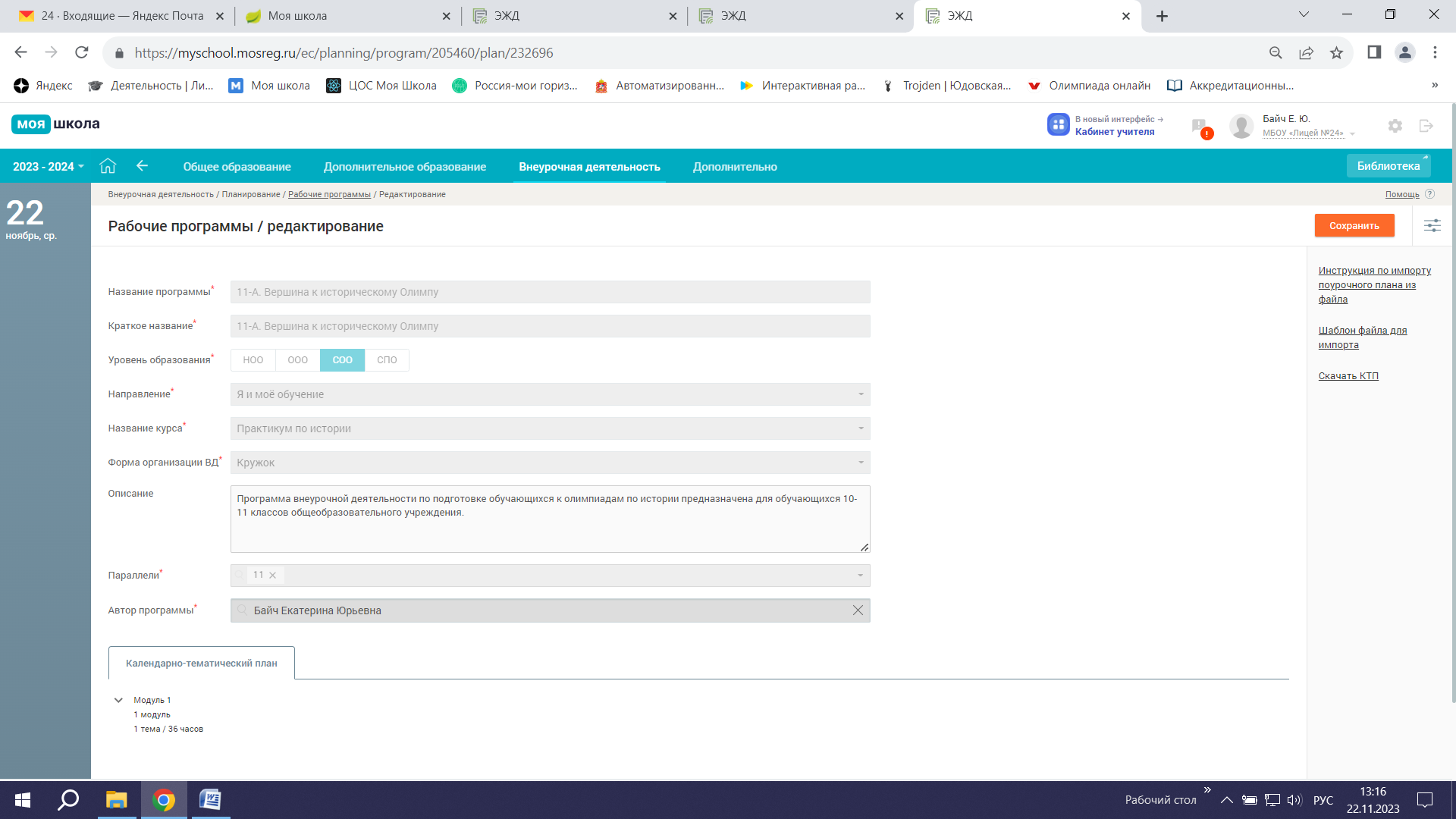Focus the Название программы field

551,292
